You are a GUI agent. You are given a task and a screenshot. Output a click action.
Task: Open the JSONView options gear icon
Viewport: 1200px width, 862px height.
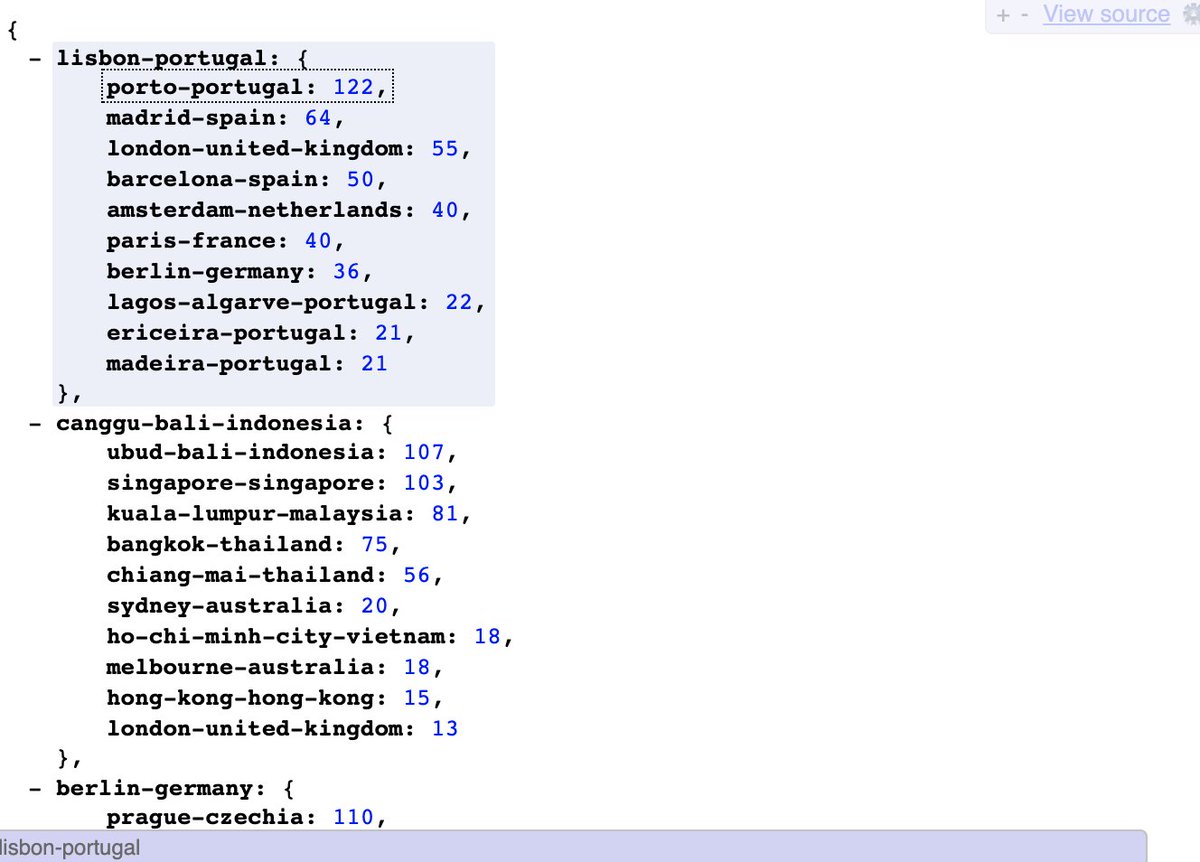pyautogui.click(x=1190, y=15)
